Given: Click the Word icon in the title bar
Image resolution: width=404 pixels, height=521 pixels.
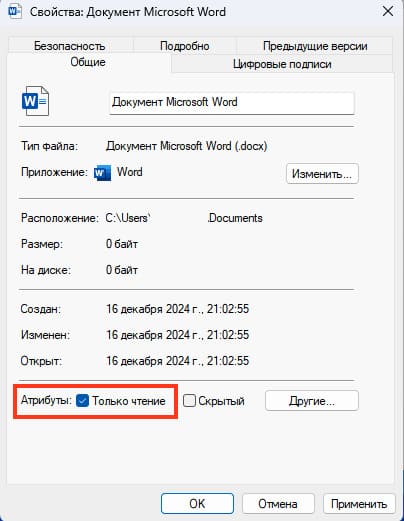Looking at the screenshot, I should (15, 11).
